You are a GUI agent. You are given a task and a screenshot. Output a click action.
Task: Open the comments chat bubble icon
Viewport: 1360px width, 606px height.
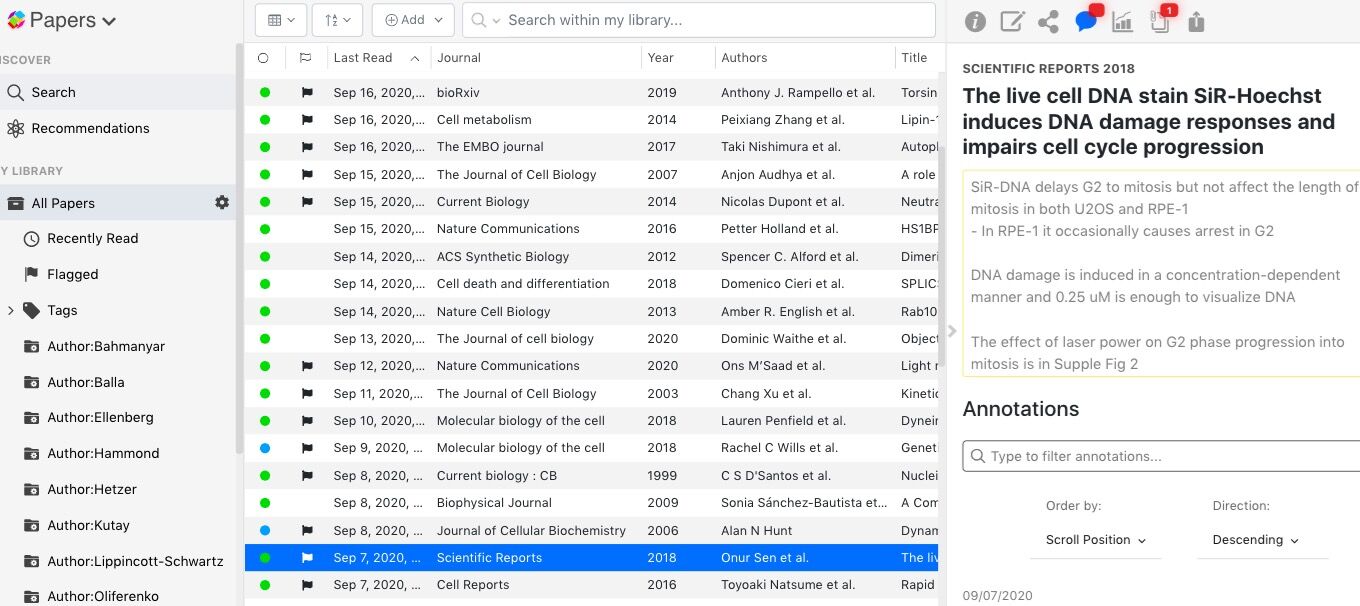coord(1086,21)
